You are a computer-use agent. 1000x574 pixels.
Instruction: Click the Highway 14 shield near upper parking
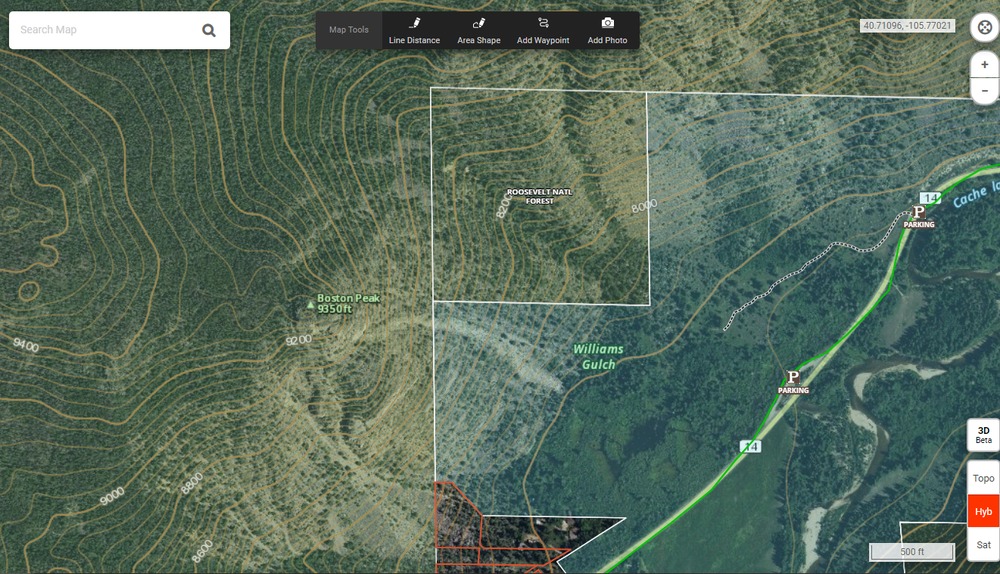pyautogui.click(x=930, y=198)
